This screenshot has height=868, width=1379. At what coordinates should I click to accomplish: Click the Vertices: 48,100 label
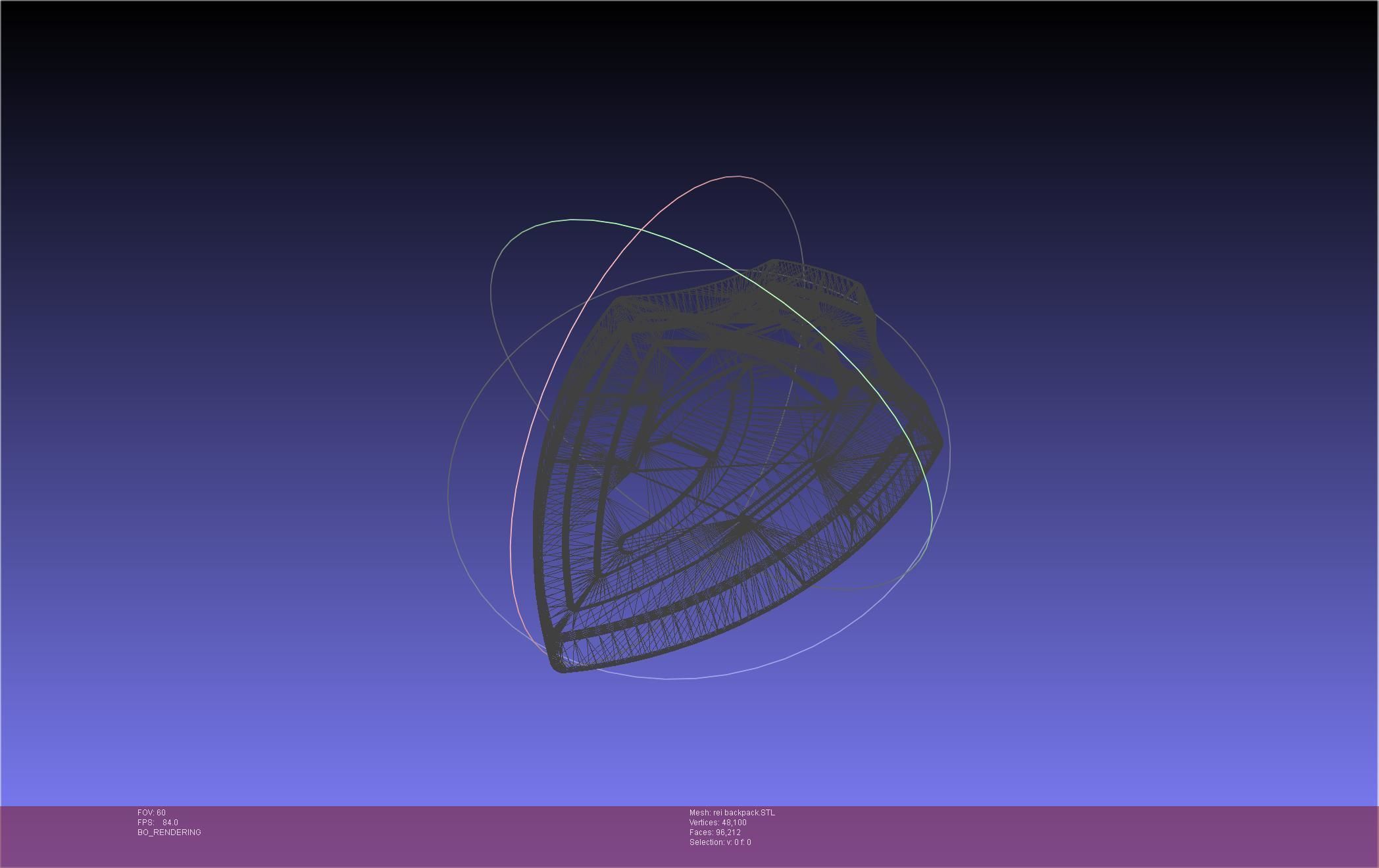point(717,823)
